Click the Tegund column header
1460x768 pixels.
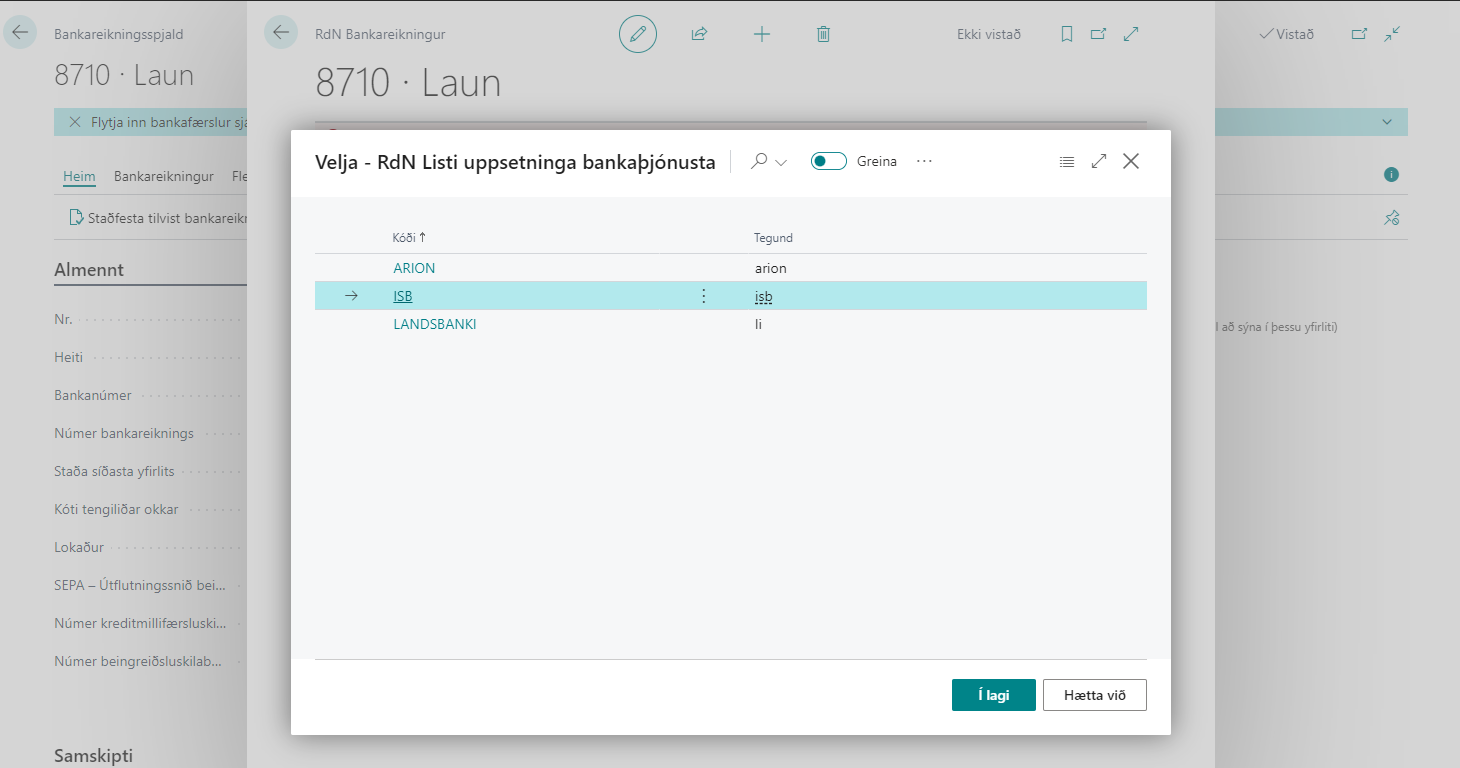click(x=773, y=238)
